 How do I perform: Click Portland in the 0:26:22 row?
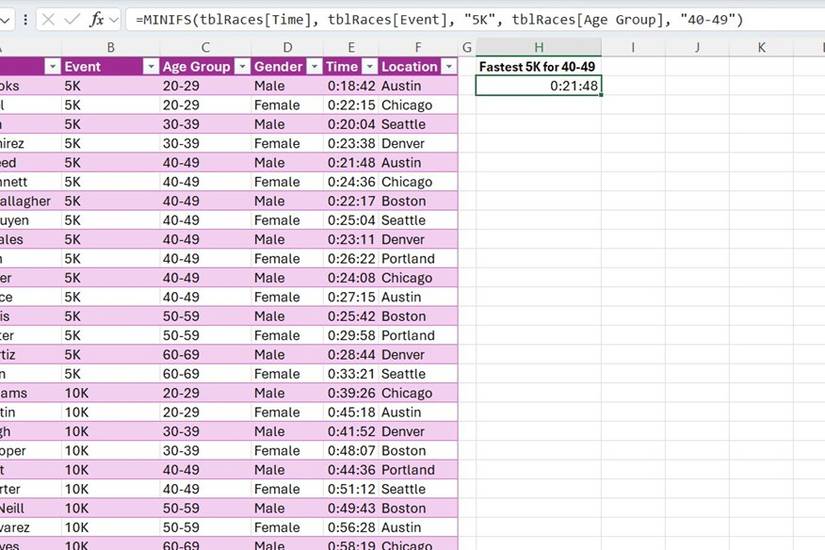click(x=408, y=258)
